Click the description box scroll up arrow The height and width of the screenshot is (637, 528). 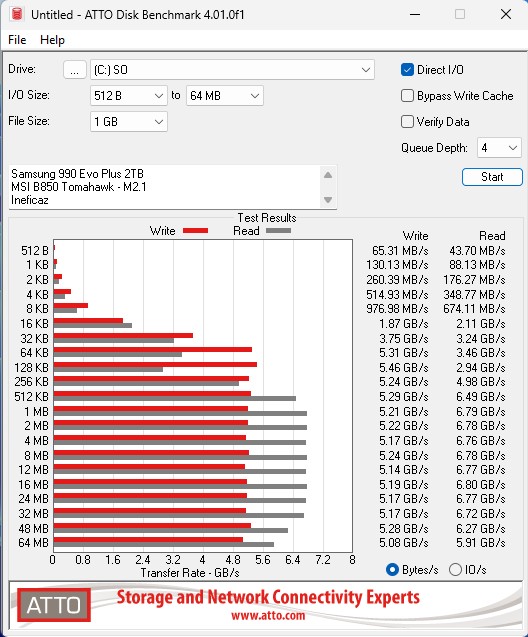pos(328,175)
